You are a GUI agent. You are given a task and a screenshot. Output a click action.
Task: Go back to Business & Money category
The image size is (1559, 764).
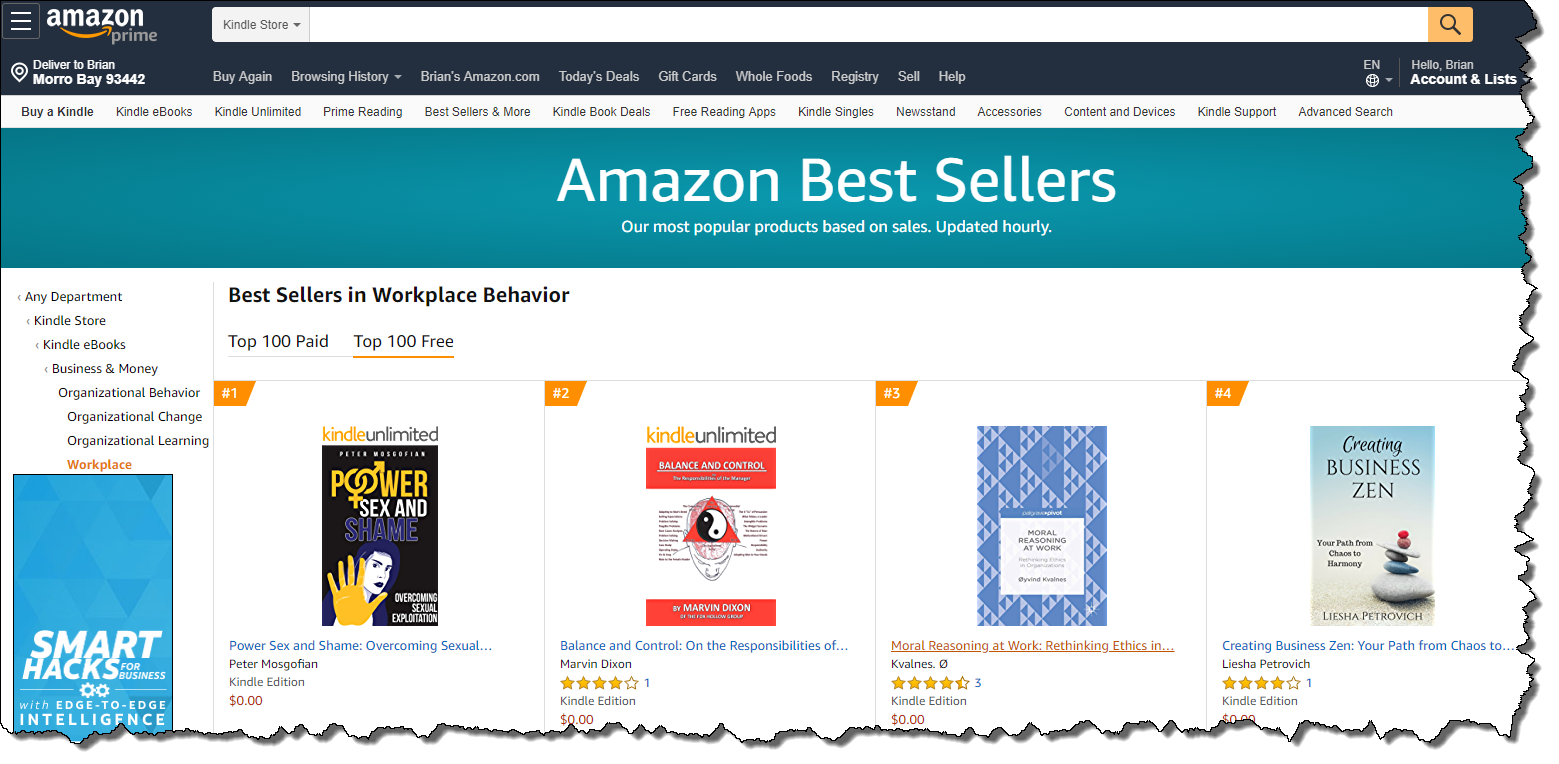(105, 368)
